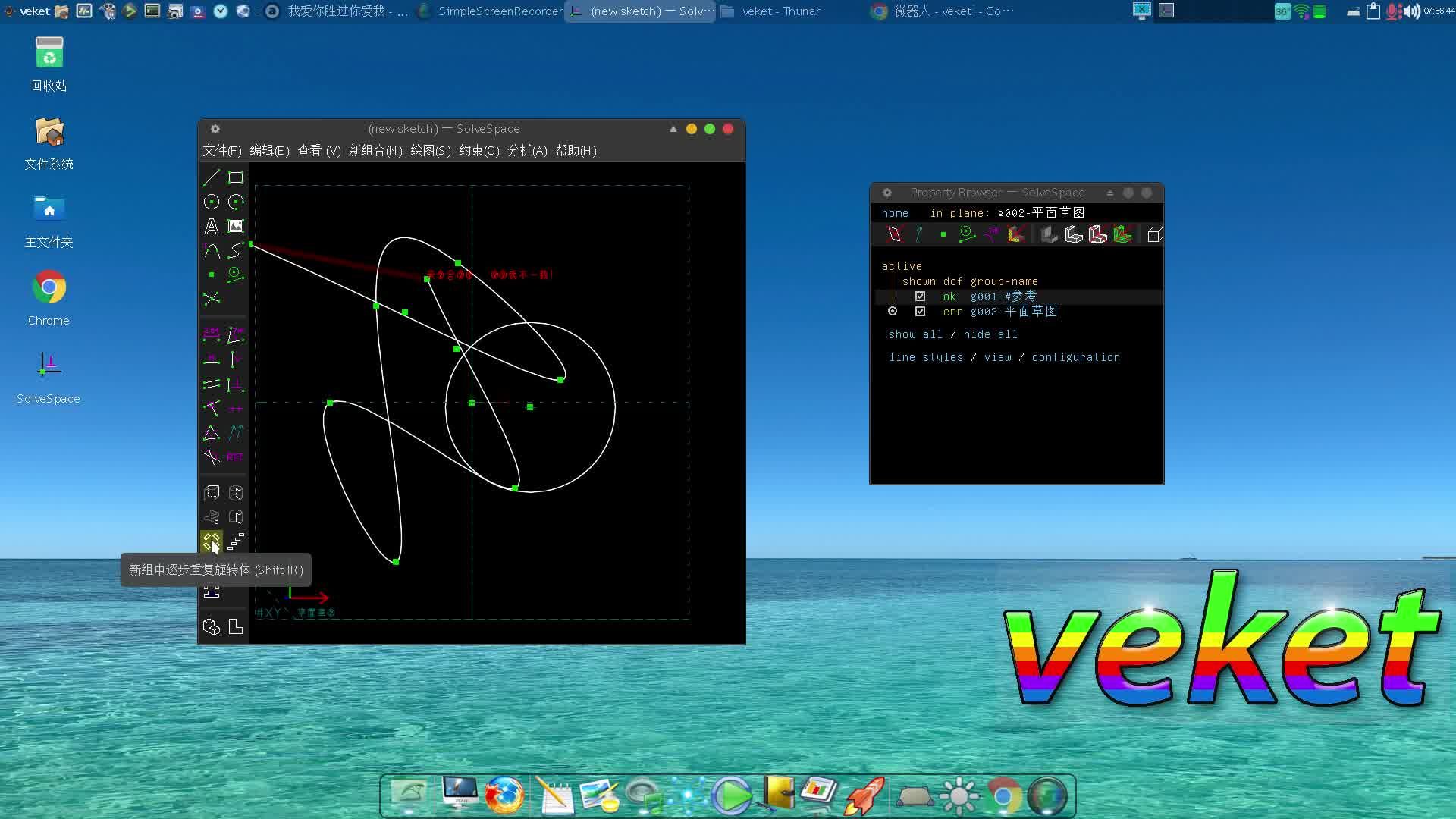Viewport: 1456px width, 819px height.
Task: Toggle points visibility in Property Browser
Action: coord(943,235)
